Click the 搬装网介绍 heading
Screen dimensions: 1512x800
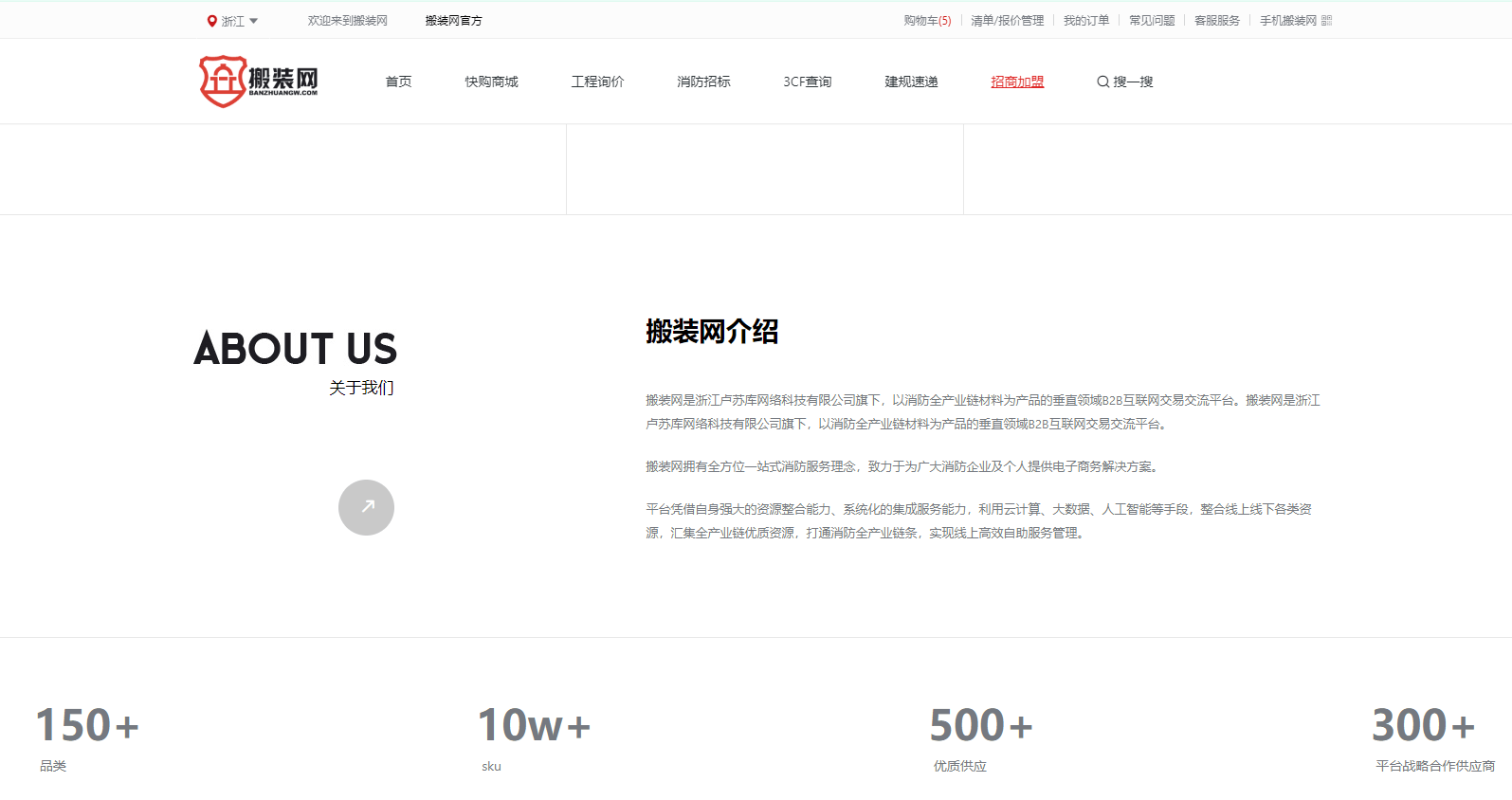click(x=712, y=332)
